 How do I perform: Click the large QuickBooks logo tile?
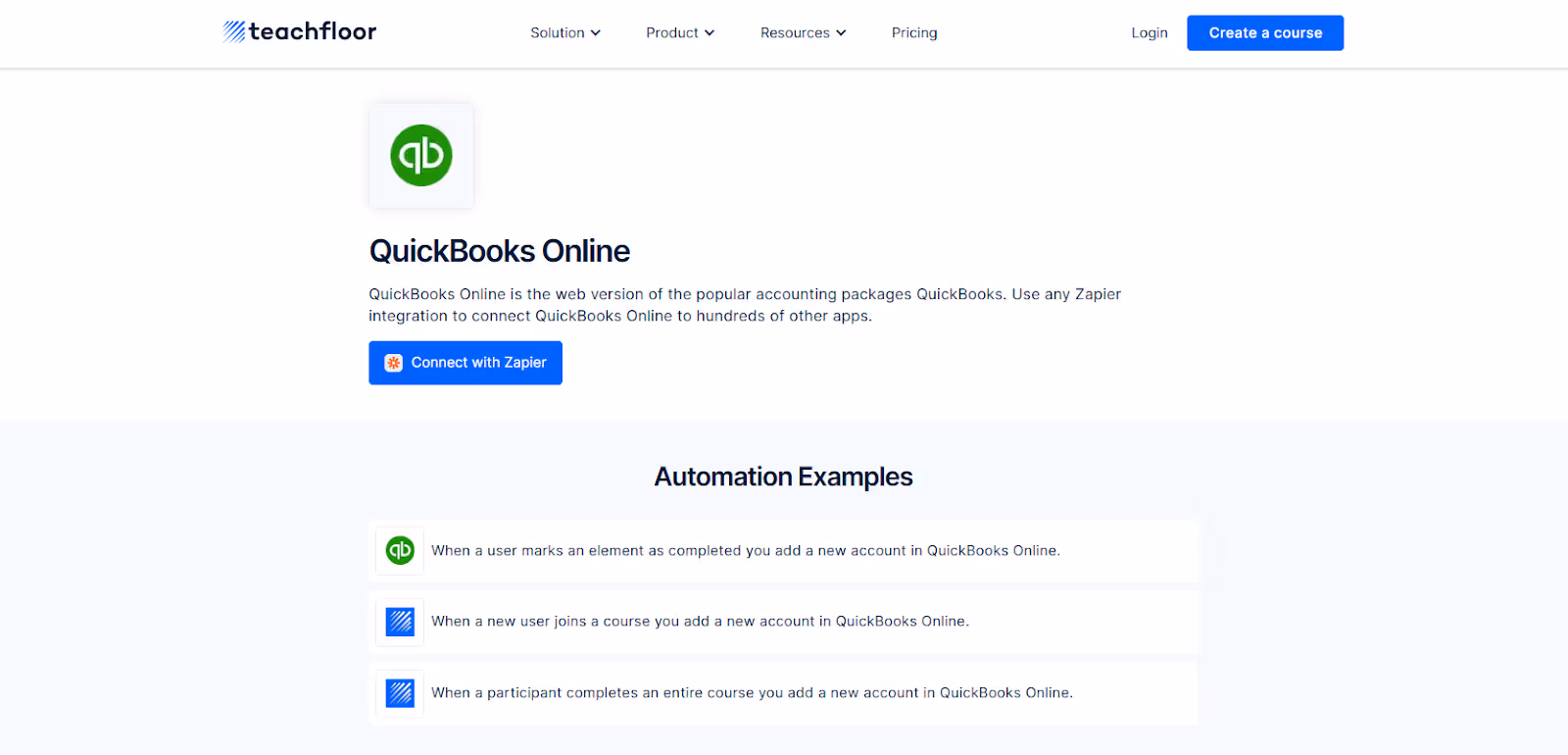click(x=421, y=155)
